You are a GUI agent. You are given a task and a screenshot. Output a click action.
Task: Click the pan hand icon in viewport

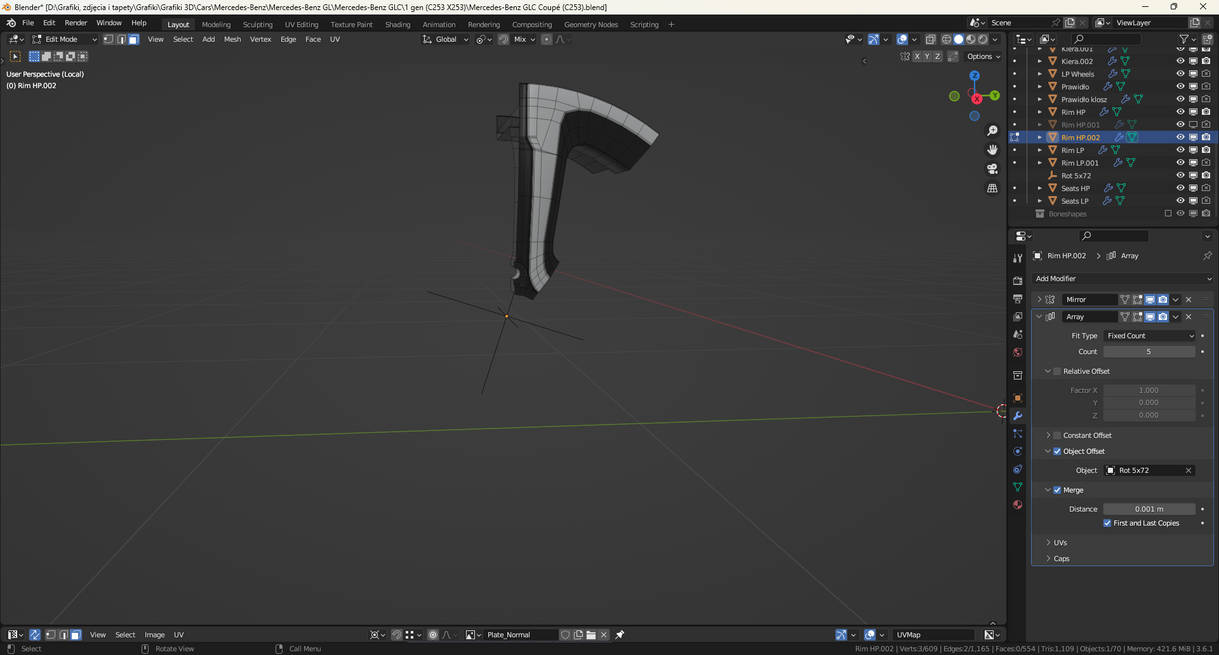click(x=992, y=150)
